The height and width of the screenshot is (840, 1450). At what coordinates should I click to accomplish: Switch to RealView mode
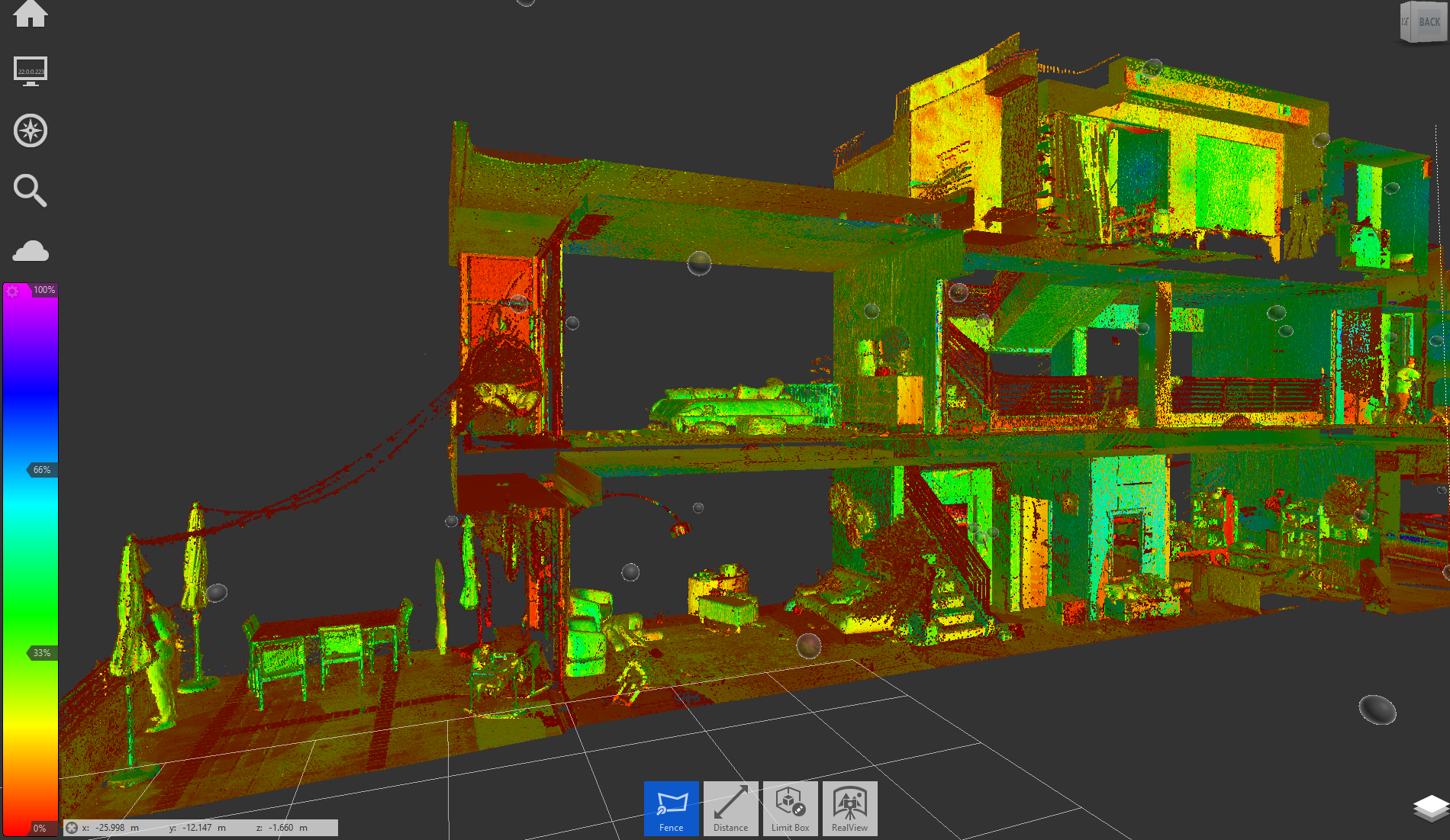(x=849, y=809)
